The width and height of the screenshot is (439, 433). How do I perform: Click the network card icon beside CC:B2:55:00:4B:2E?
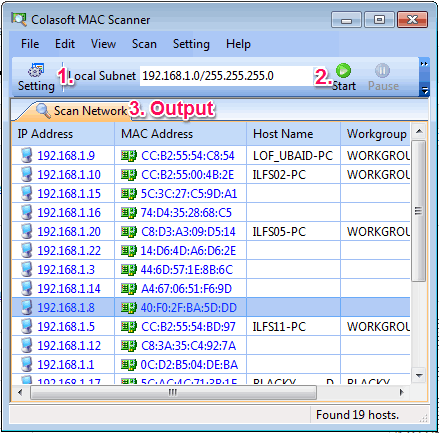[x=129, y=175]
